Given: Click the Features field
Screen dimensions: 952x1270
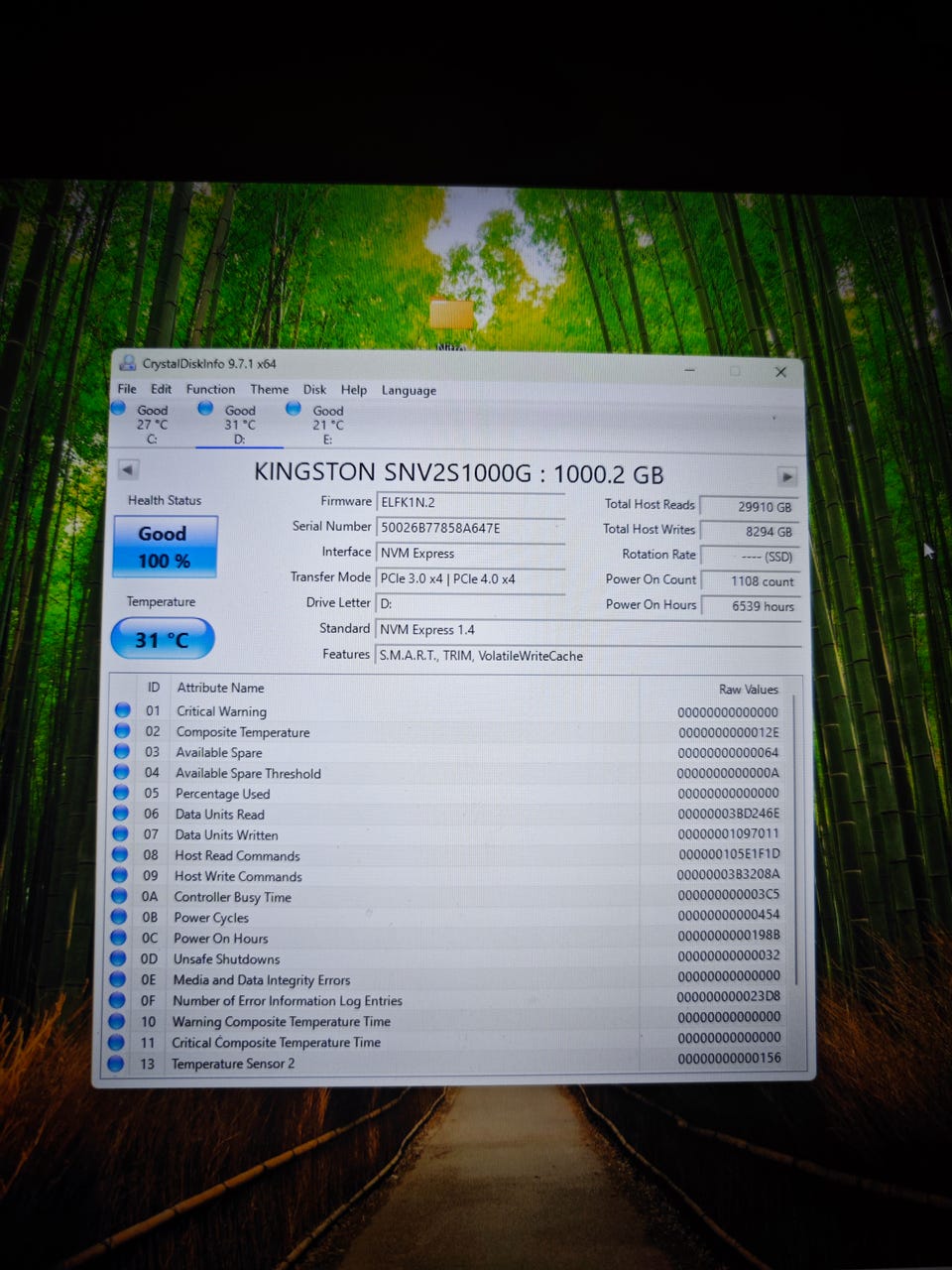Looking at the screenshot, I should point(588,656).
